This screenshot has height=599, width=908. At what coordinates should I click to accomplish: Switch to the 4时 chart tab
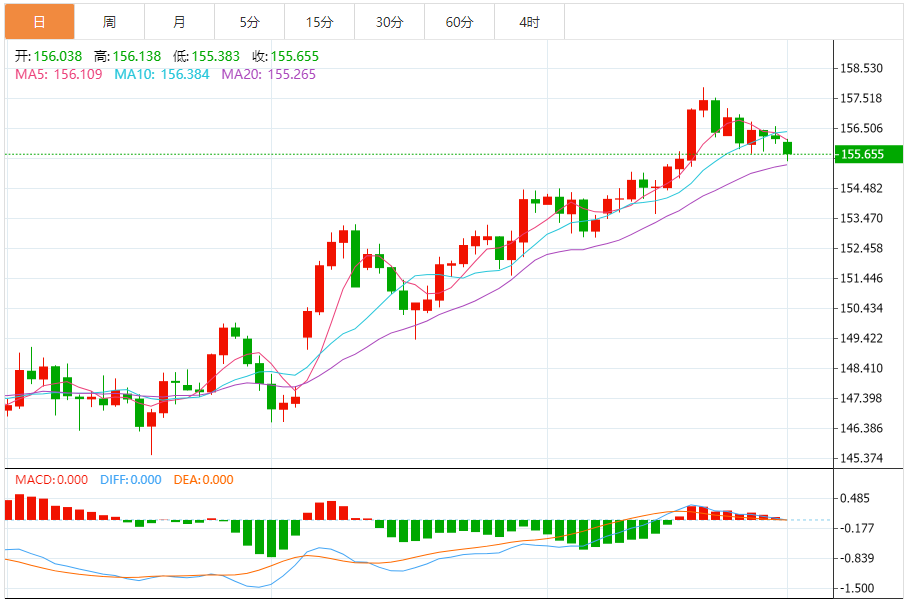(529, 21)
